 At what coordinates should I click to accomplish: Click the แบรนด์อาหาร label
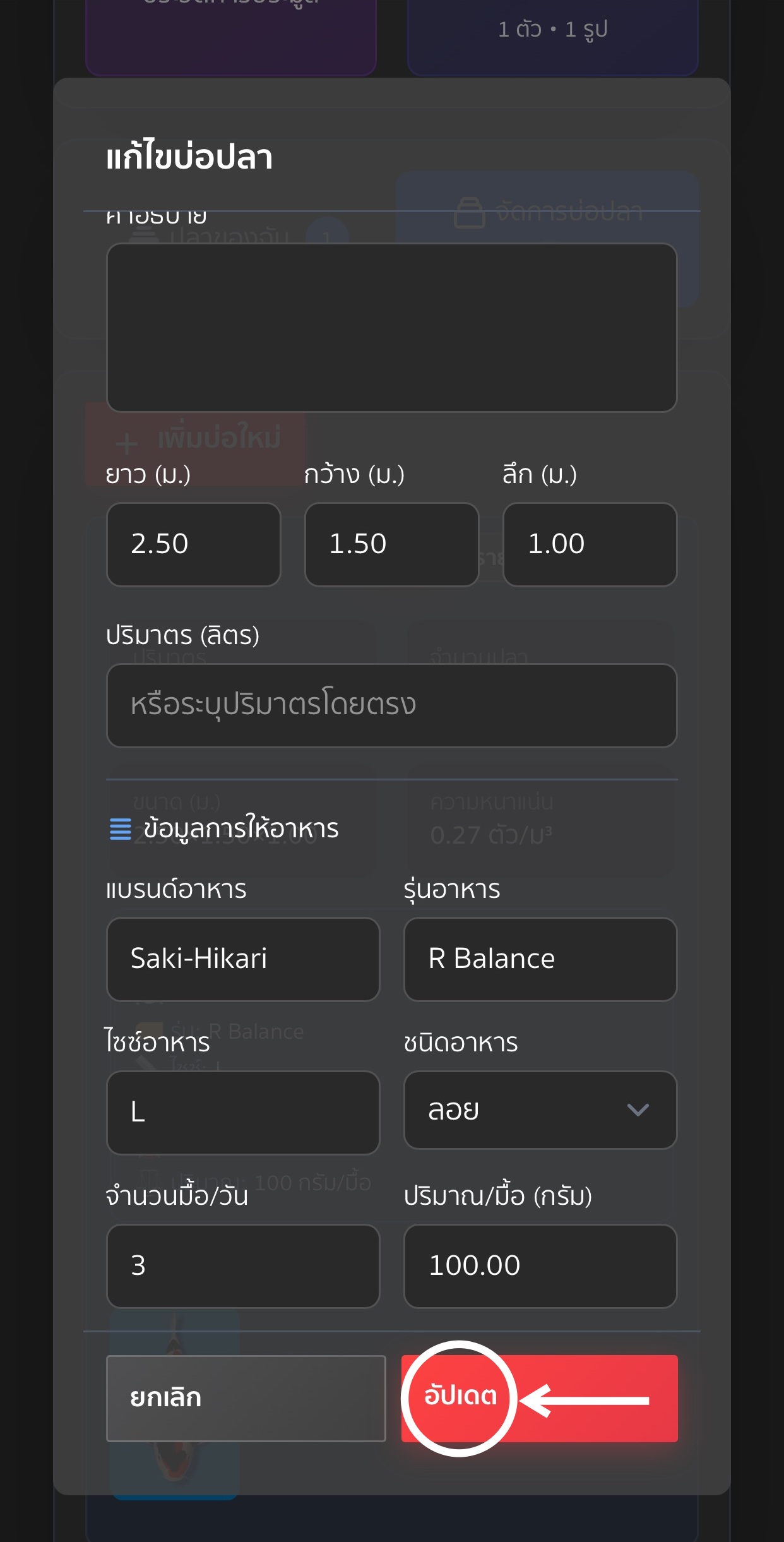176,889
